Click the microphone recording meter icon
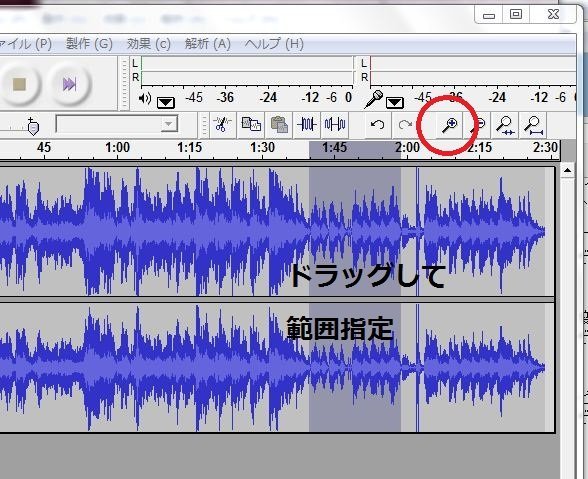 pyautogui.click(x=374, y=99)
